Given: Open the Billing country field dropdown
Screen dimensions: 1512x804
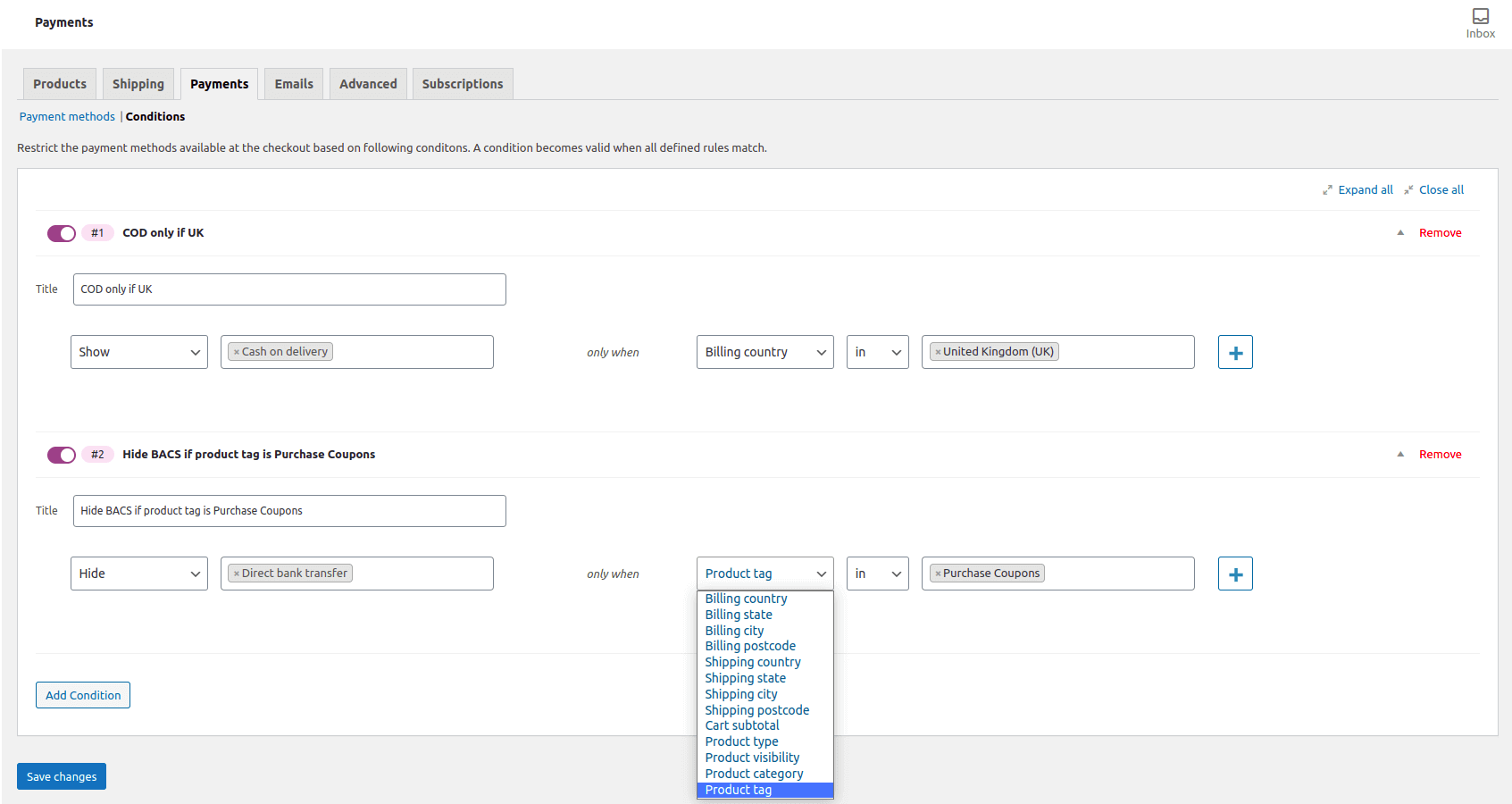Looking at the screenshot, I should tap(764, 351).
